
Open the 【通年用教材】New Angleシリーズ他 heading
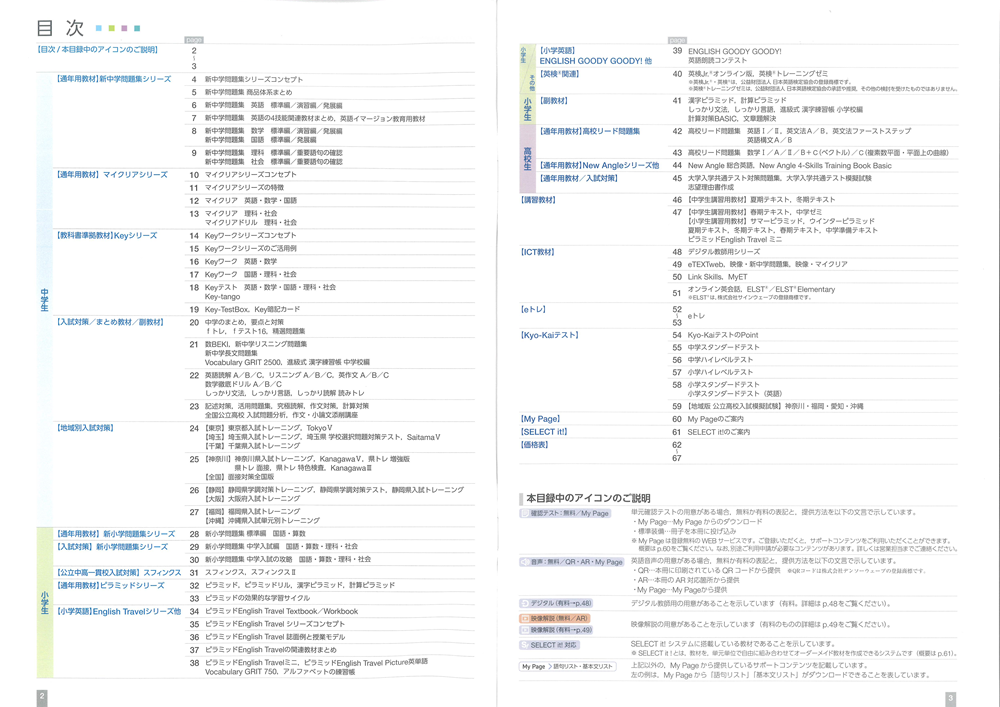pos(599,166)
